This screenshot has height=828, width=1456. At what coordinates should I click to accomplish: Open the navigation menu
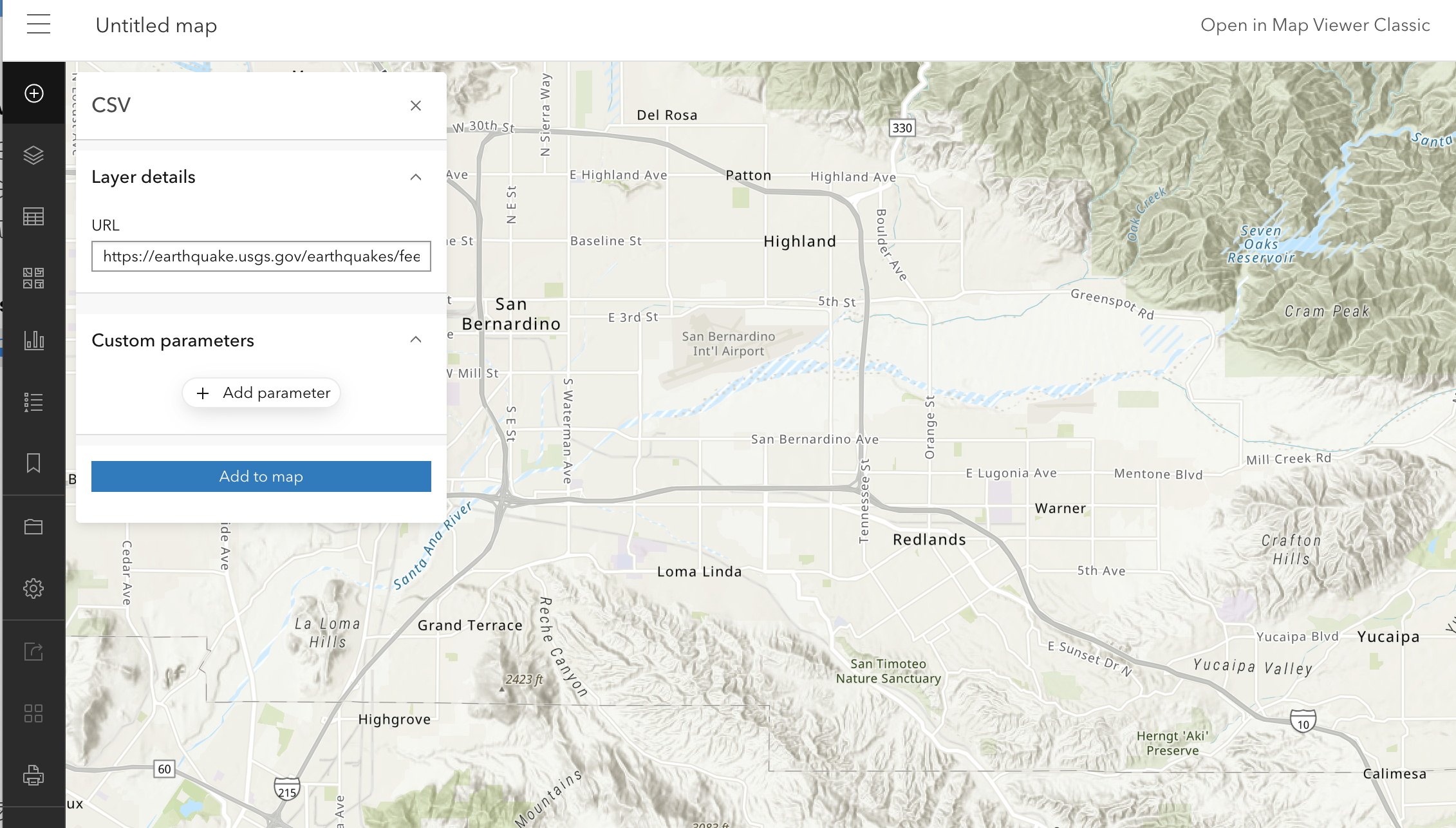pyautogui.click(x=39, y=24)
